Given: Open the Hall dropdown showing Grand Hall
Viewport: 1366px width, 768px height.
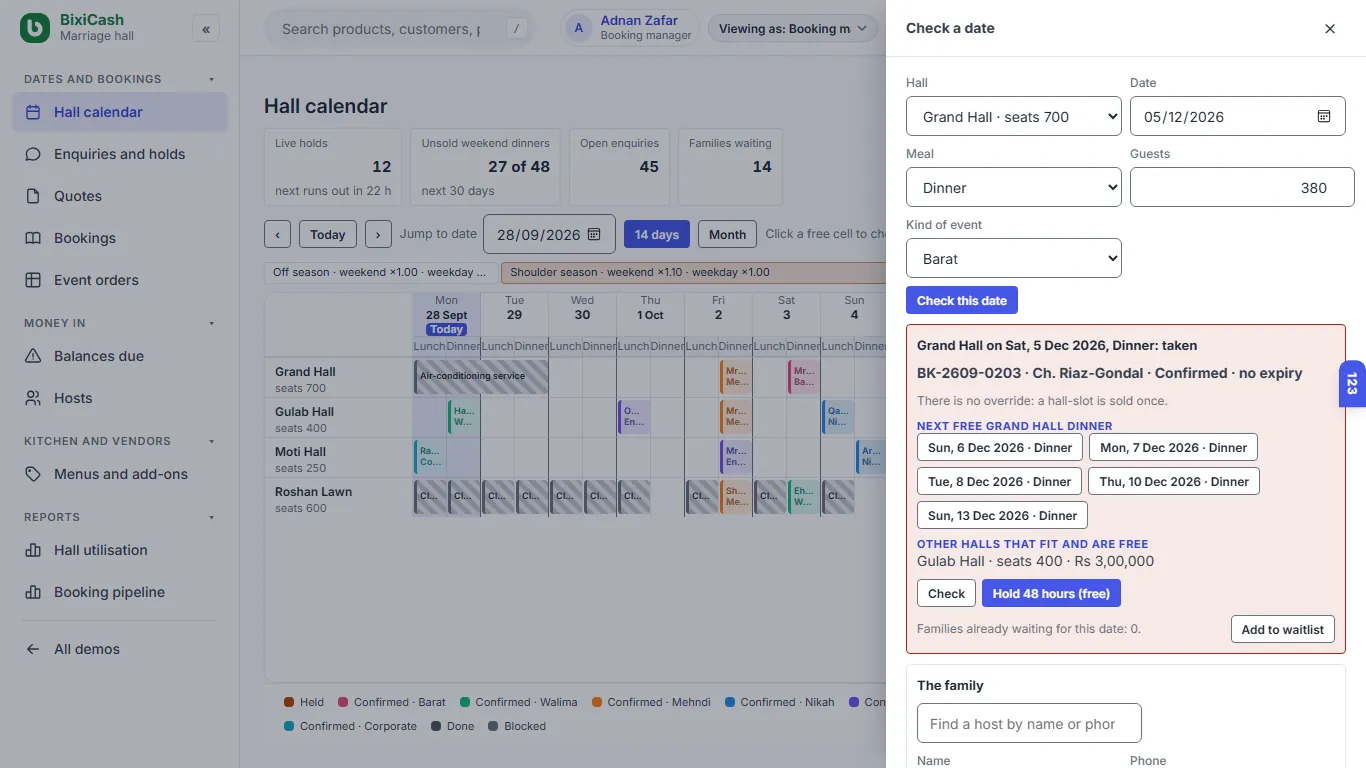Looking at the screenshot, I should [x=1014, y=116].
